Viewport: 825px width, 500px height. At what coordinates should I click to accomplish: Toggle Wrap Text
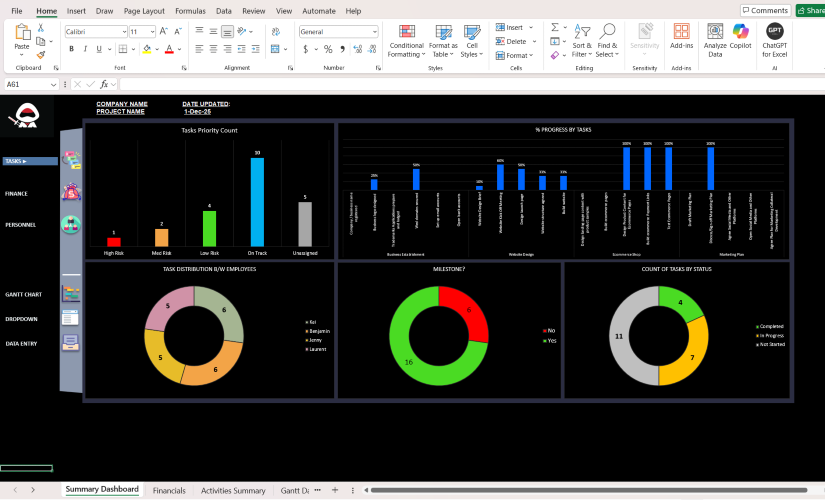(x=276, y=32)
